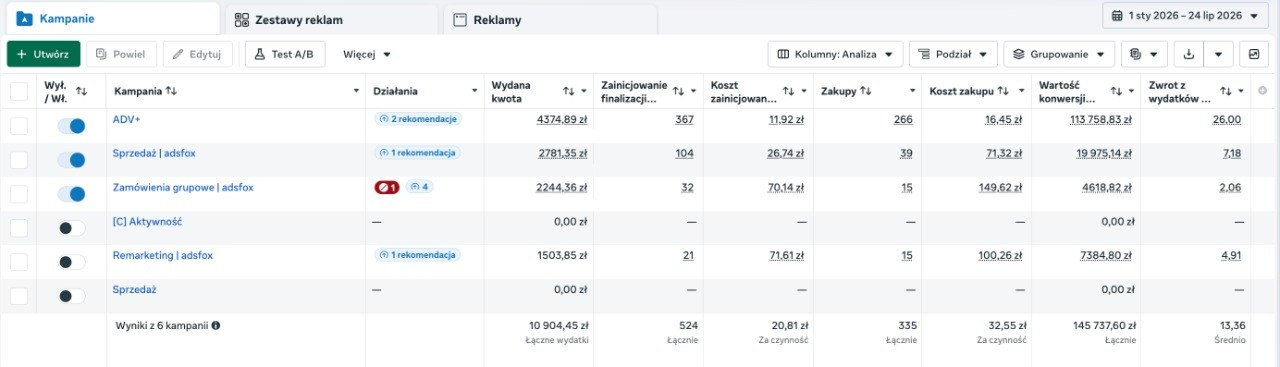Open export options arrow next to download
Image resolution: width=1280 pixels, height=367 pixels.
[x=1218, y=54]
